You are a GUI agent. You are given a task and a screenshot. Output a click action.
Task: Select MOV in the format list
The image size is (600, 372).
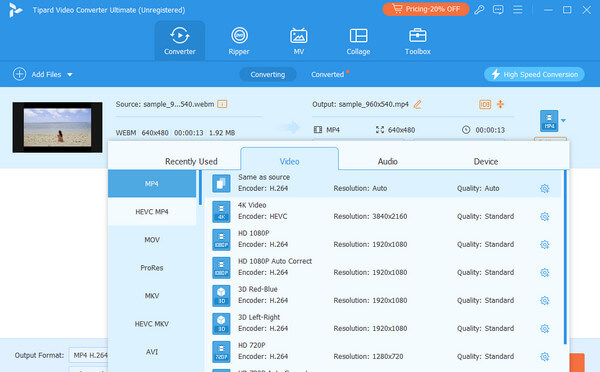pyautogui.click(x=152, y=240)
